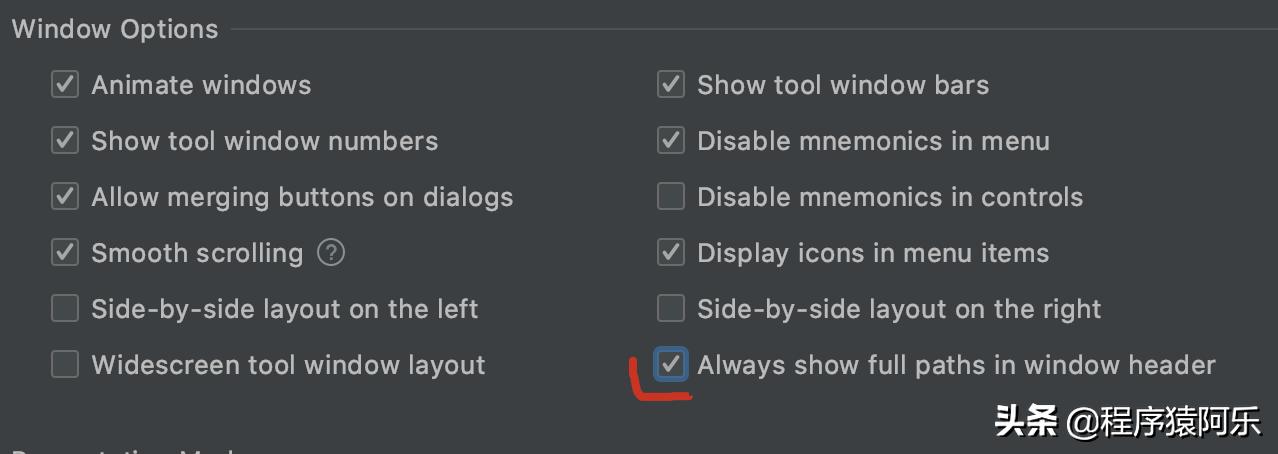Enable Widescreen tool window layout
1278x454 pixels.
coord(65,365)
